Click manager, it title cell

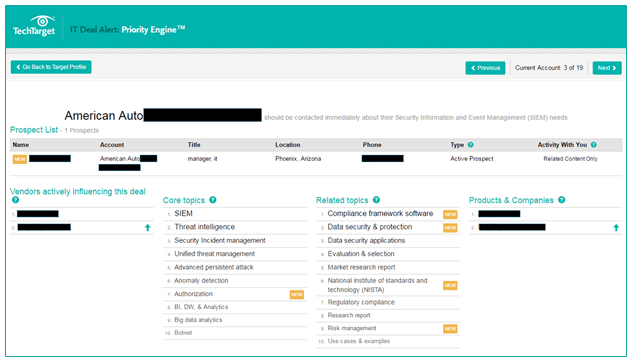(x=202, y=159)
